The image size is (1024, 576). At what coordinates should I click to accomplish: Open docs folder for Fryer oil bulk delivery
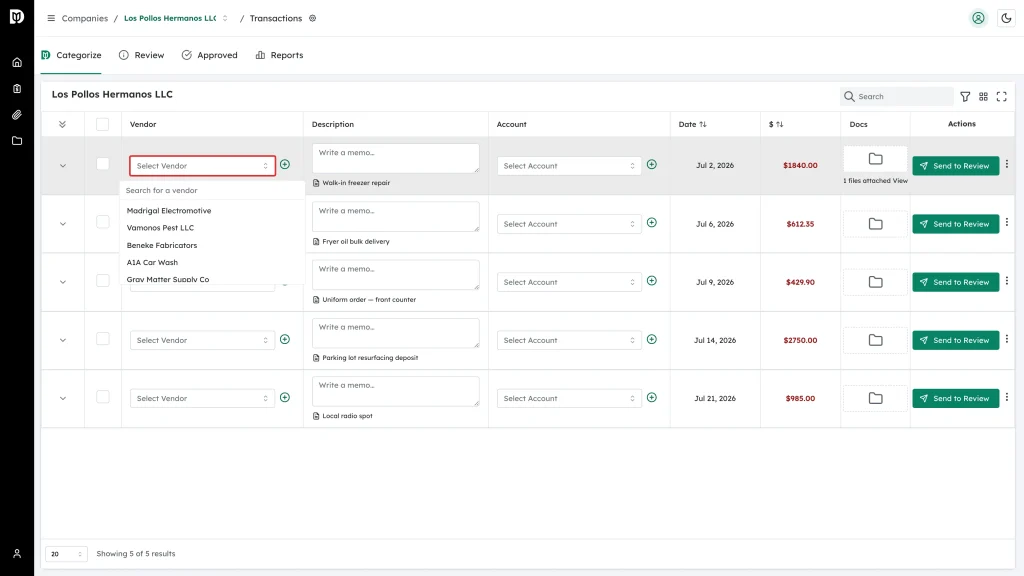pyautogui.click(x=876, y=224)
